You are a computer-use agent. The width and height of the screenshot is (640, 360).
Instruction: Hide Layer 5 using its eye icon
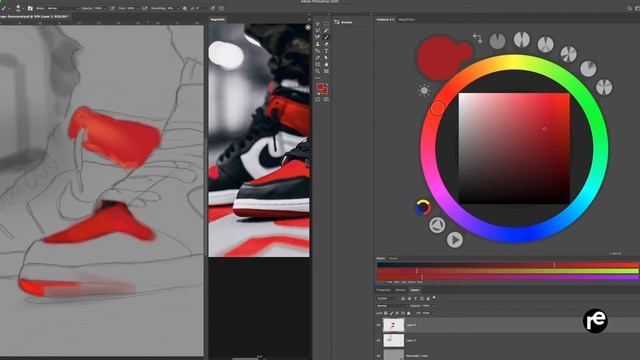[378, 325]
